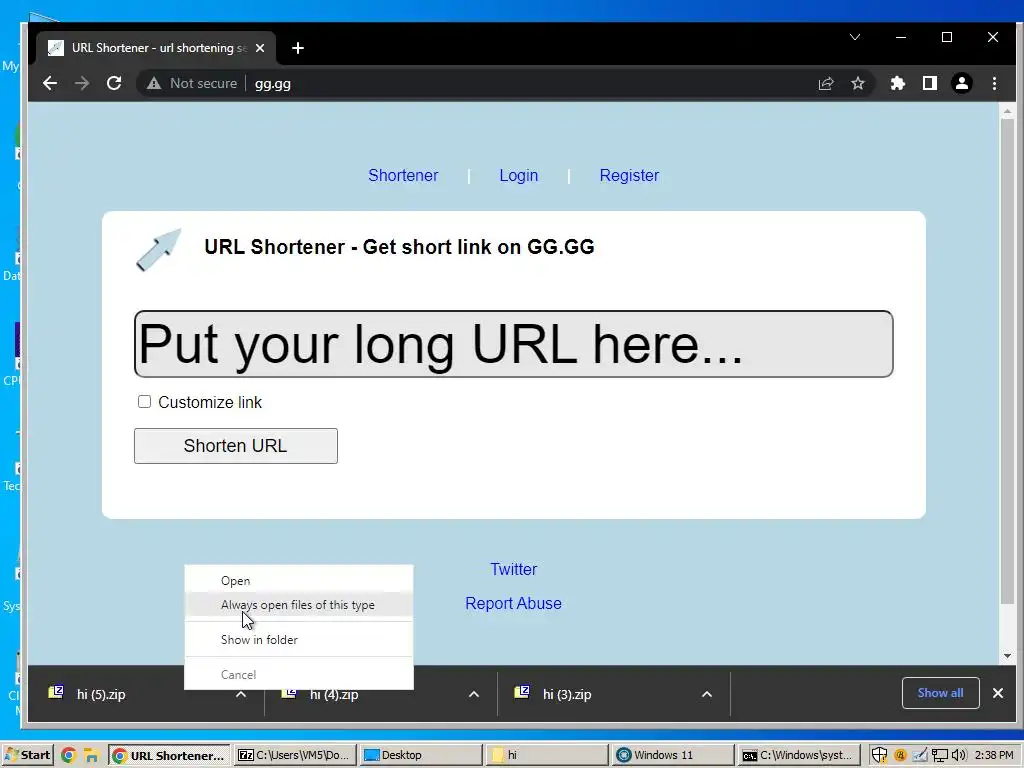
Task: Click Show all downloads button
Action: click(940, 693)
